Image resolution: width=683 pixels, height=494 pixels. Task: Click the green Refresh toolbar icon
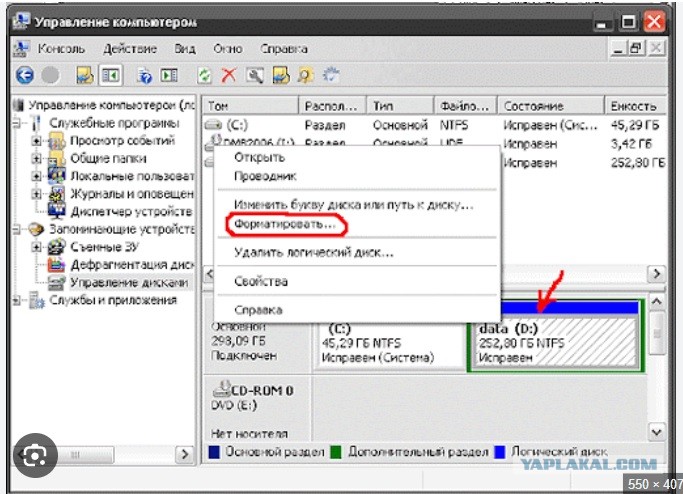point(204,75)
